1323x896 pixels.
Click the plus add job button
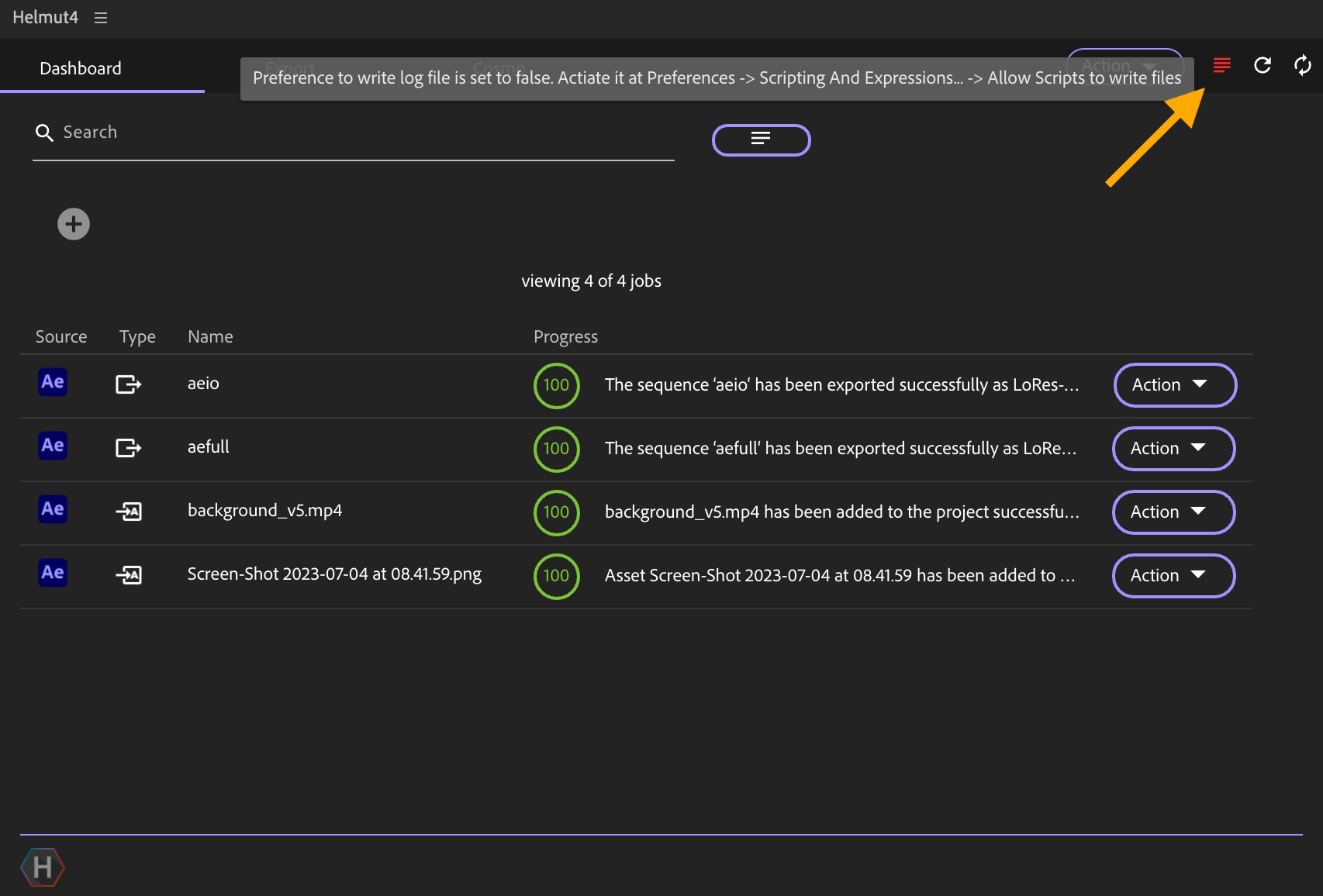tap(74, 225)
